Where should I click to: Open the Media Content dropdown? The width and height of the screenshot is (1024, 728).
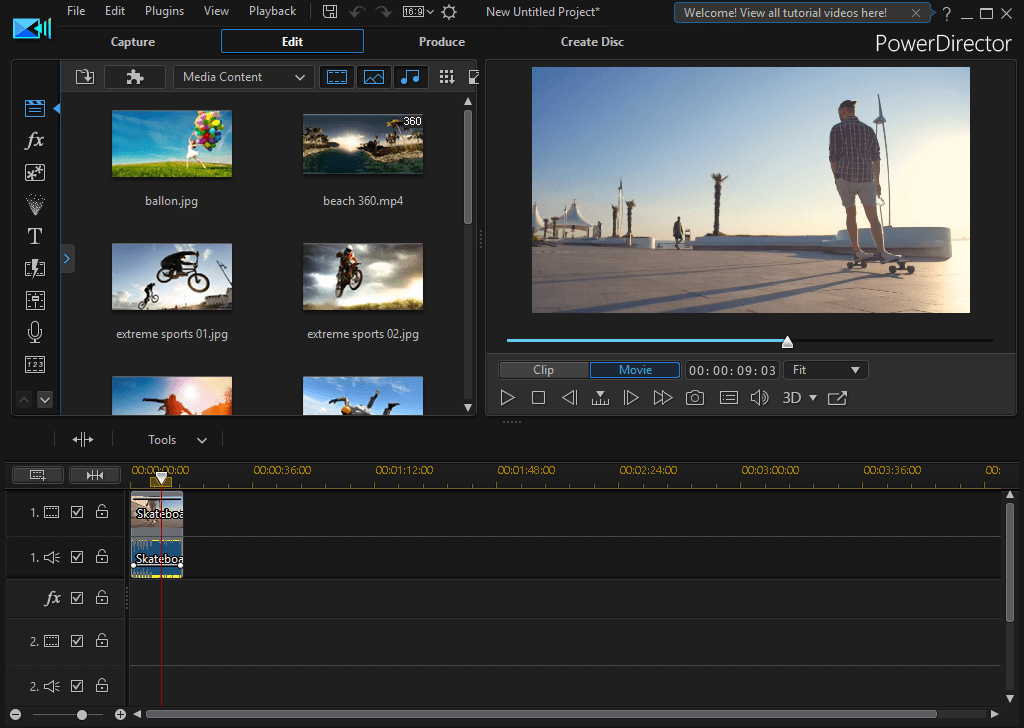[243, 77]
